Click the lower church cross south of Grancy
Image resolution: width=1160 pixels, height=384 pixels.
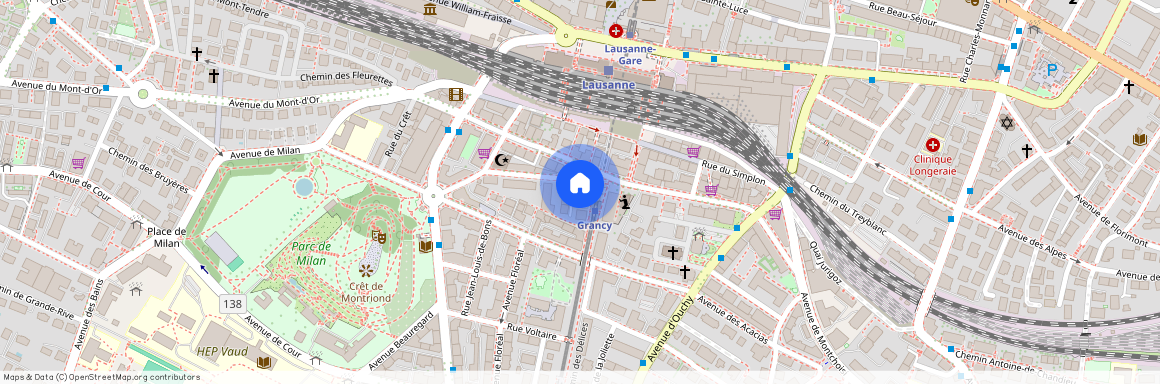(x=685, y=272)
